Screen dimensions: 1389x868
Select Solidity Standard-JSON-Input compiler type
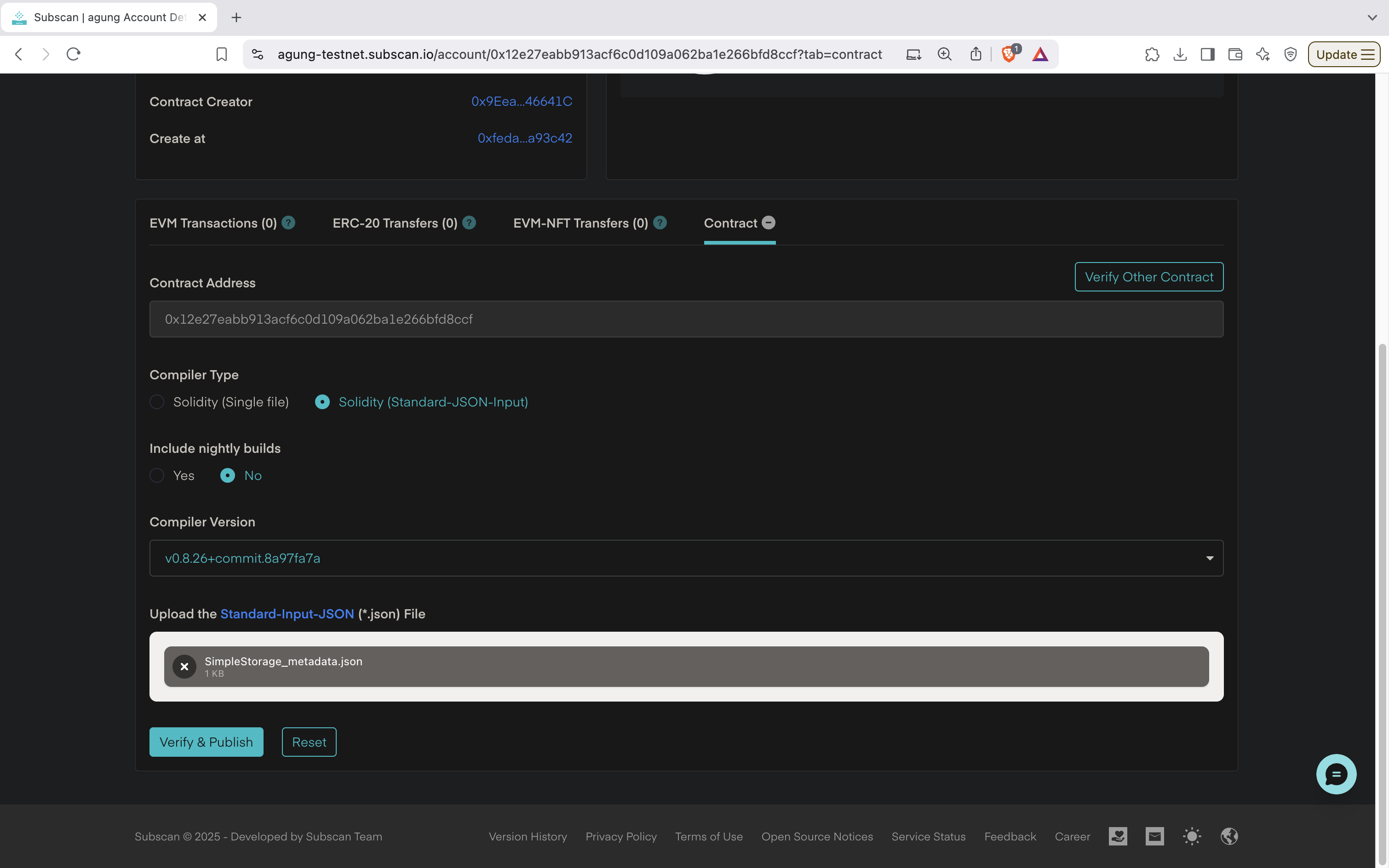pos(322,402)
